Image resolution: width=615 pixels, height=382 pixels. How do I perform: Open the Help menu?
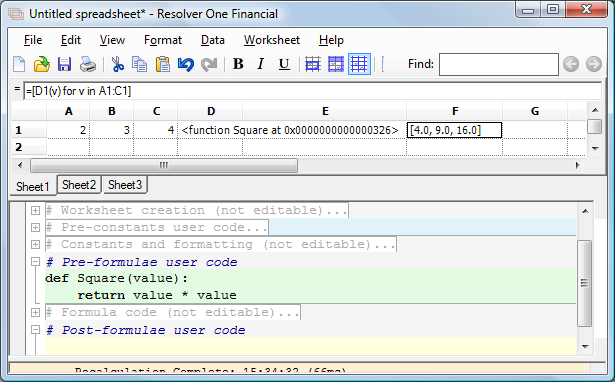(x=331, y=40)
